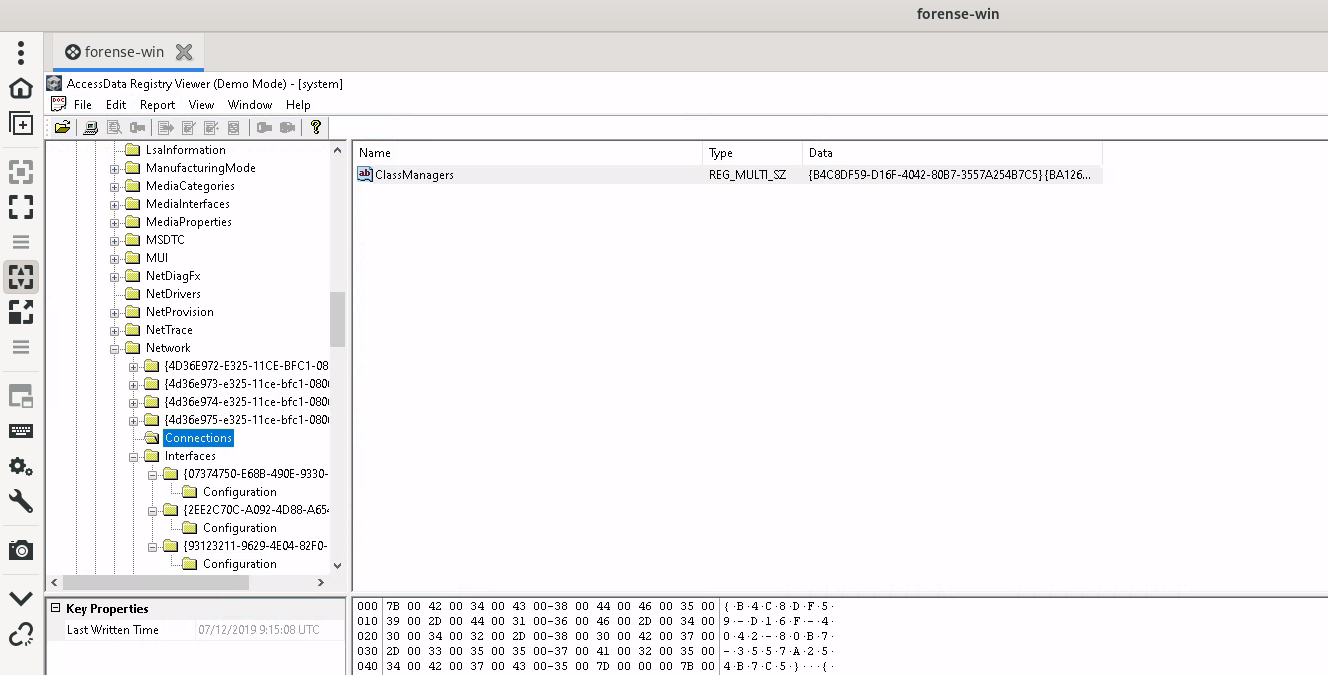Click the tree panel vertical scrollbar thumb
The height and width of the screenshot is (675, 1328).
pyautogui.click(x=337, y=318)
